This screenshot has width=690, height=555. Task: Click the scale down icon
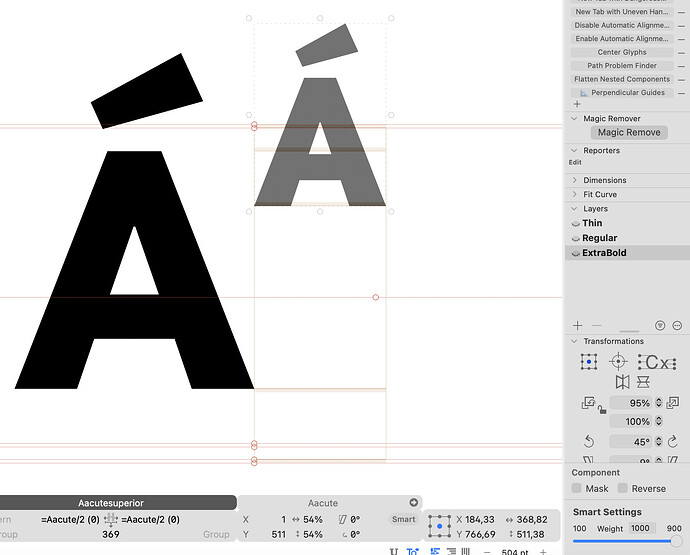click(589, 403)
